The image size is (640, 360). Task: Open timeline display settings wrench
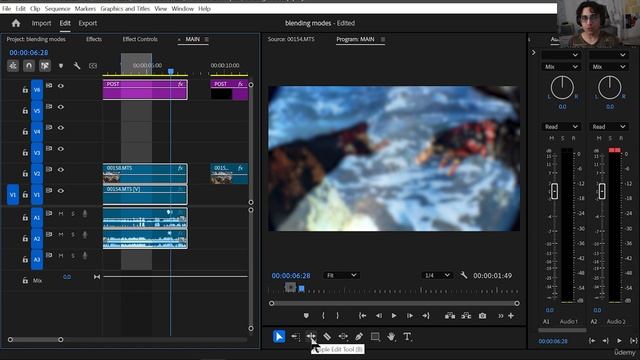77,65
